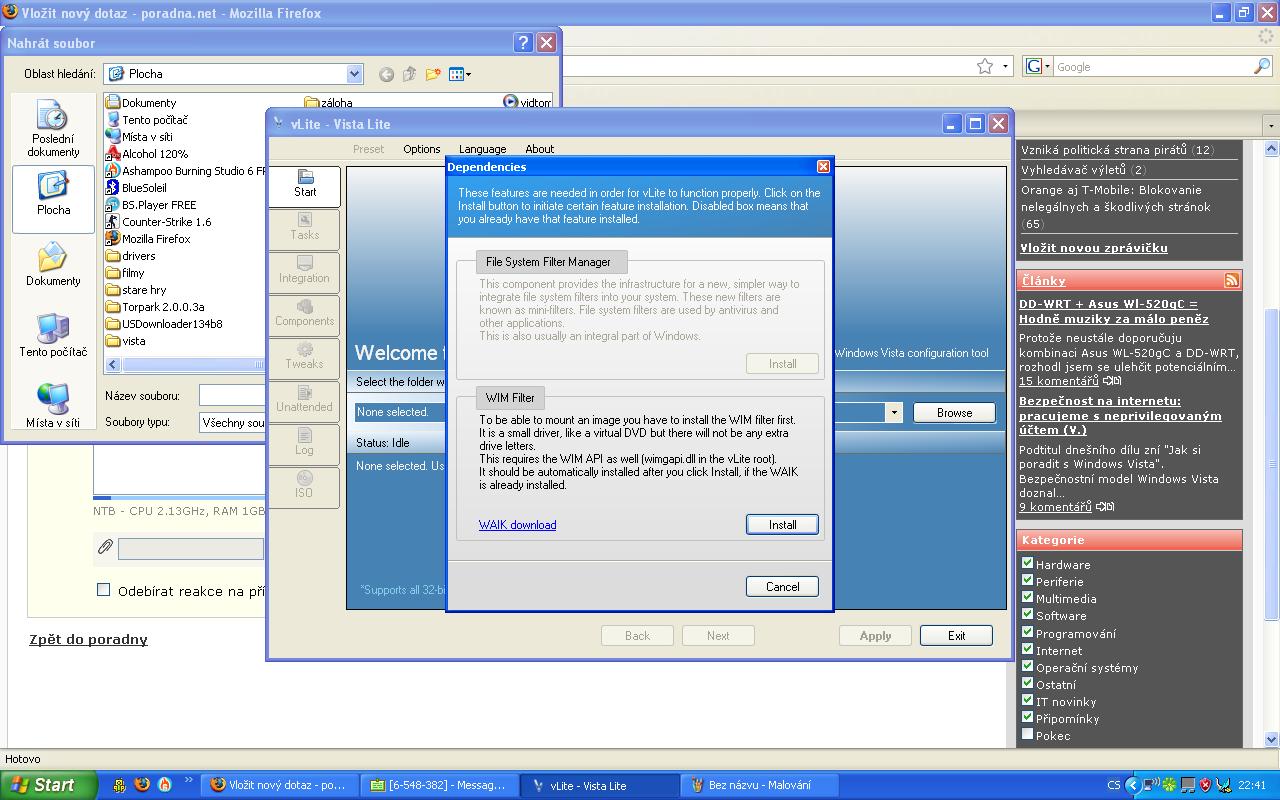Show hidden tray icons with the arrow
Viewport: 1280px width, 800px height.
pyautogui.click(x=1132, y=785)
